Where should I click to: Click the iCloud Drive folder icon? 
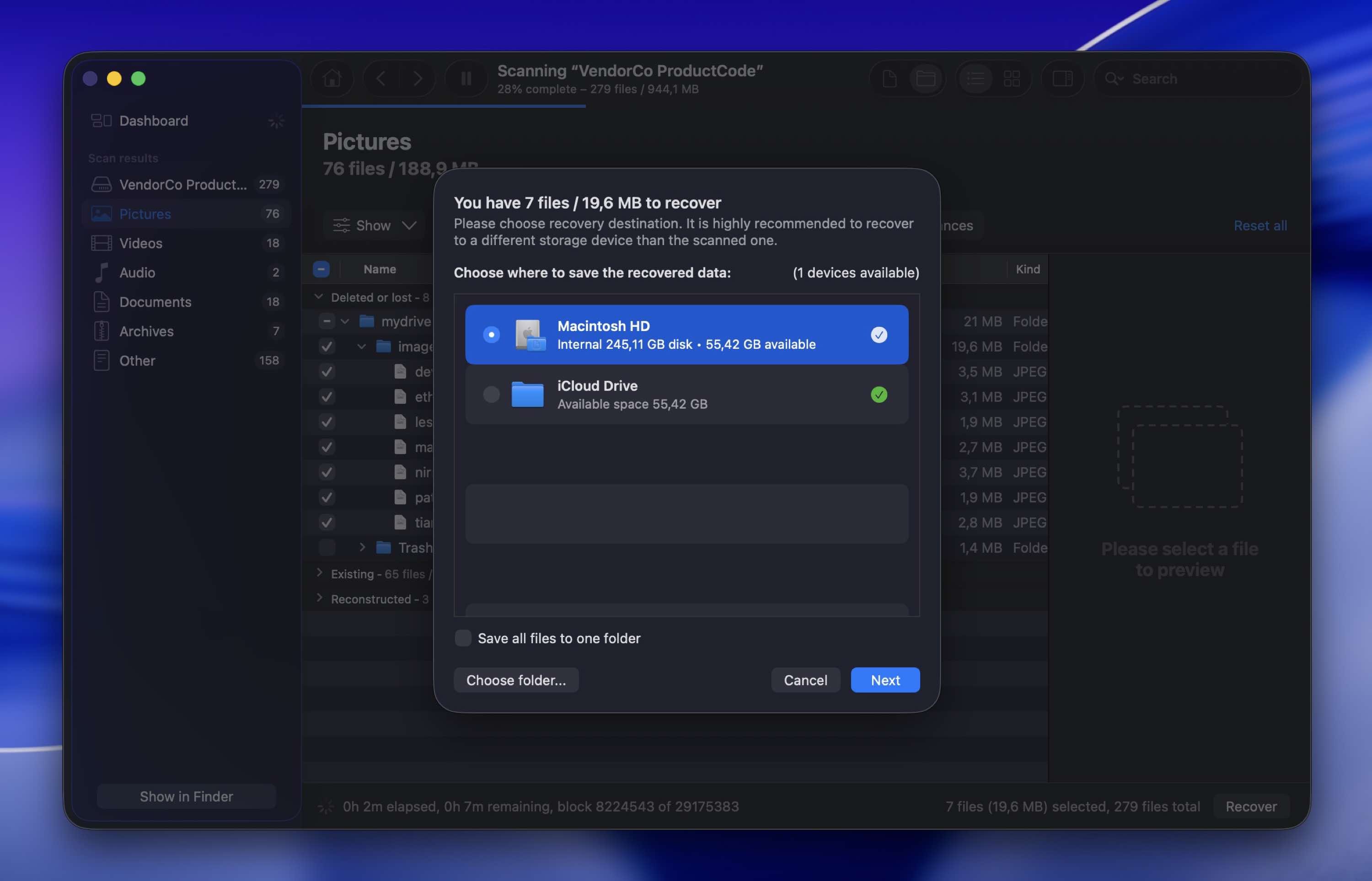coord(527,394)
